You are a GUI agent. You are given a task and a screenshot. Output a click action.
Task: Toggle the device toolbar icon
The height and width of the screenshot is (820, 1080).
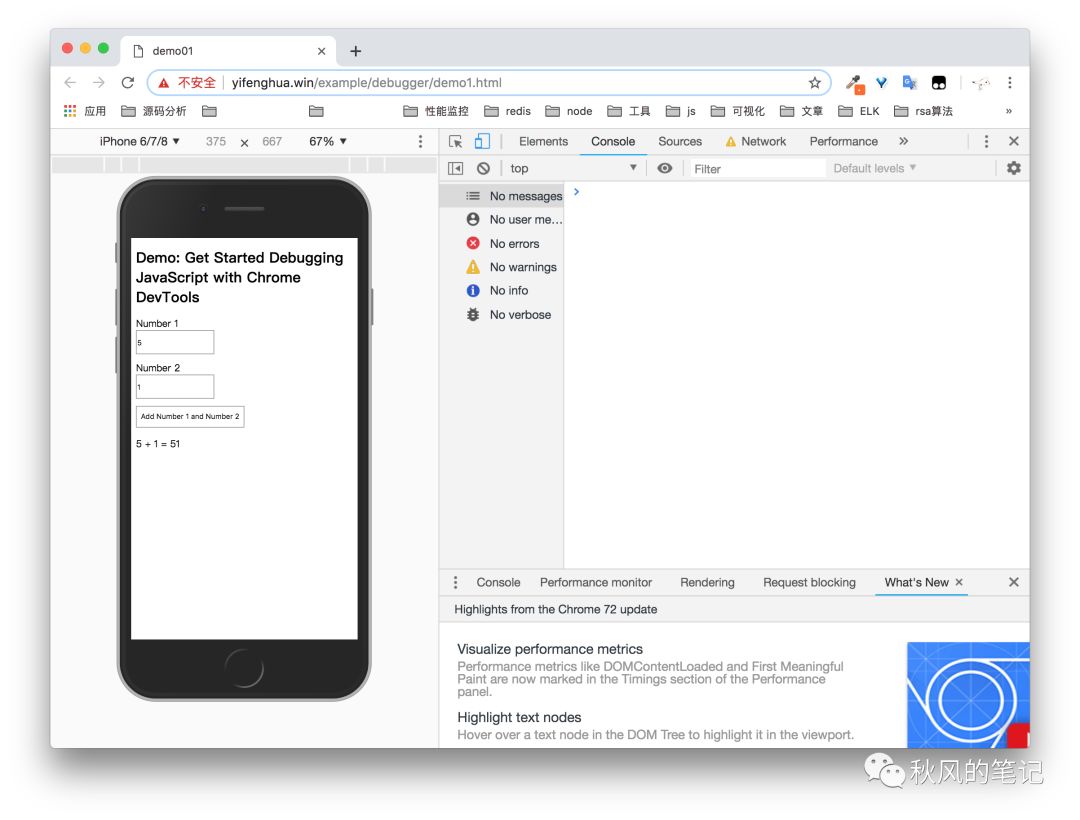coord(482,141)
